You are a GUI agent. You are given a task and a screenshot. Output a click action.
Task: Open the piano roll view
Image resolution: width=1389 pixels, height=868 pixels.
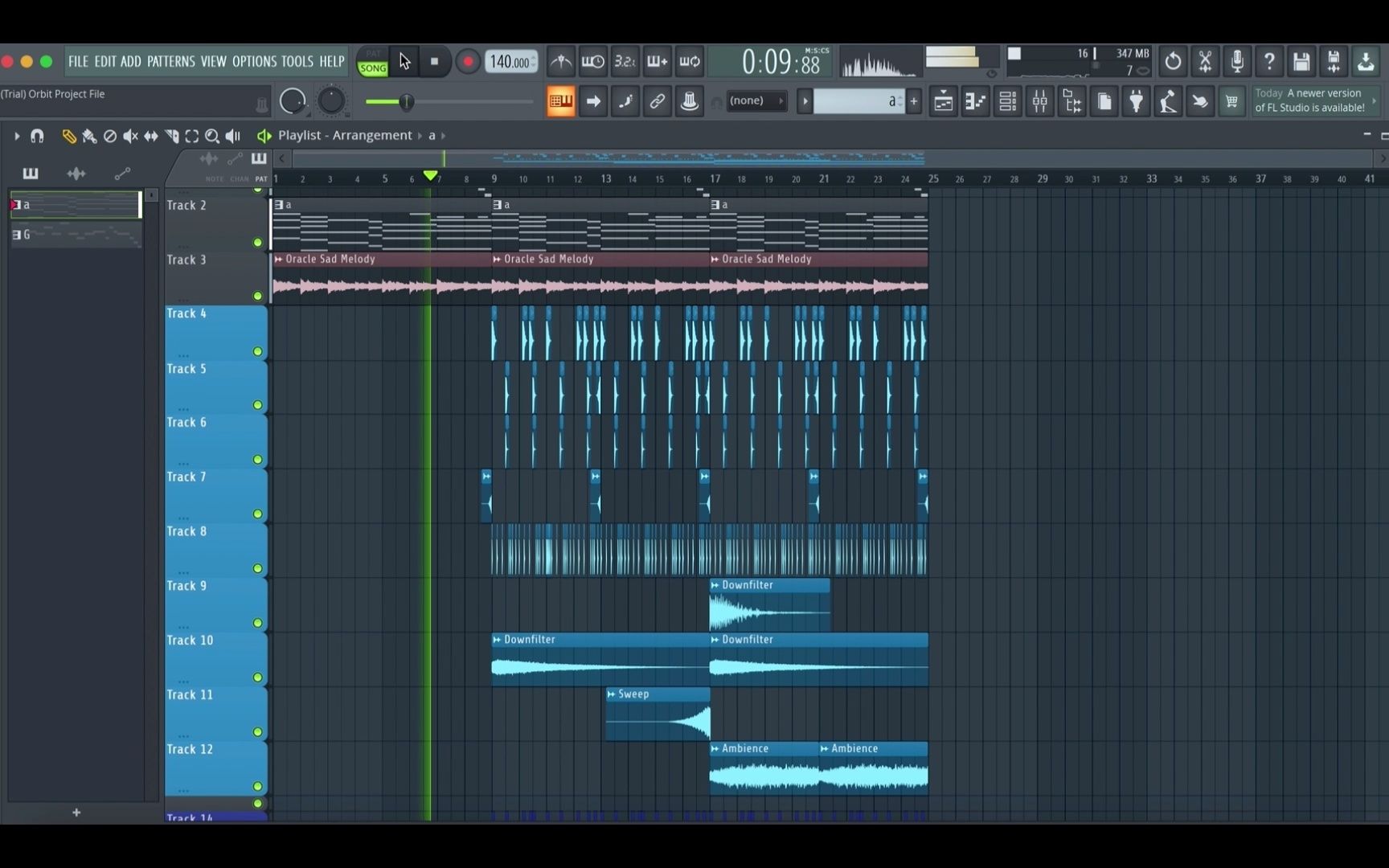tap(975, 101)
